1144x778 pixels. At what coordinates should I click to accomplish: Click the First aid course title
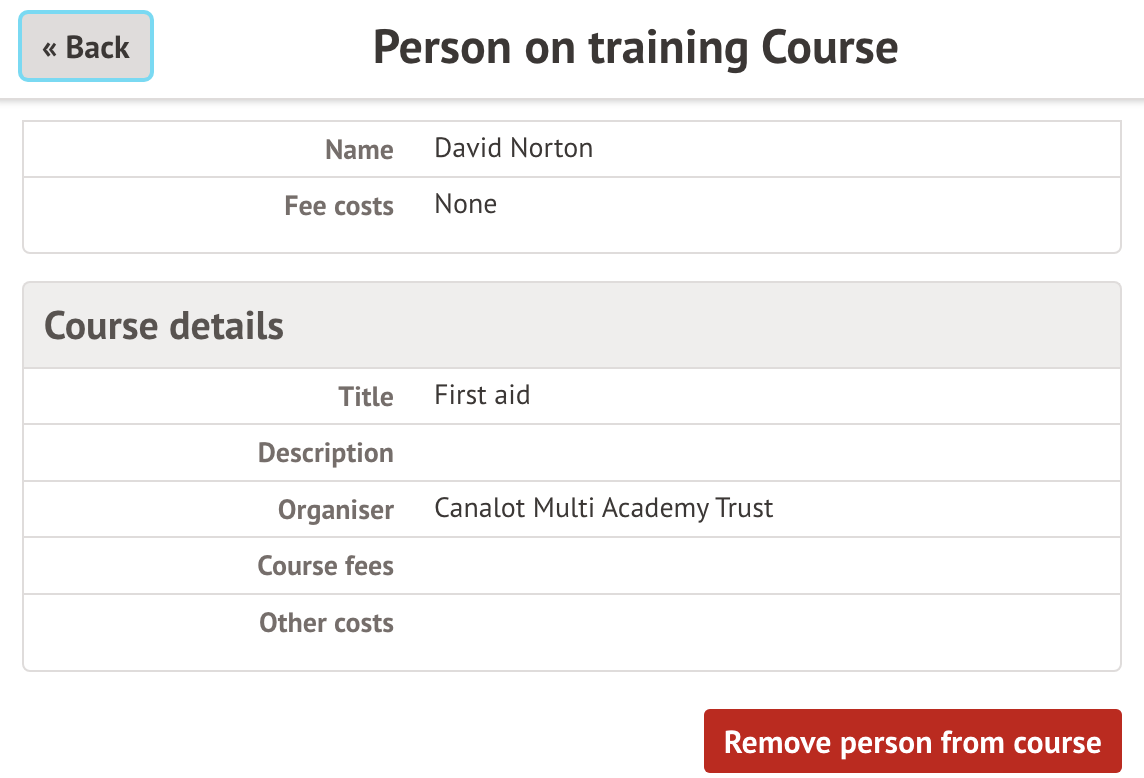tap(482, 396)
